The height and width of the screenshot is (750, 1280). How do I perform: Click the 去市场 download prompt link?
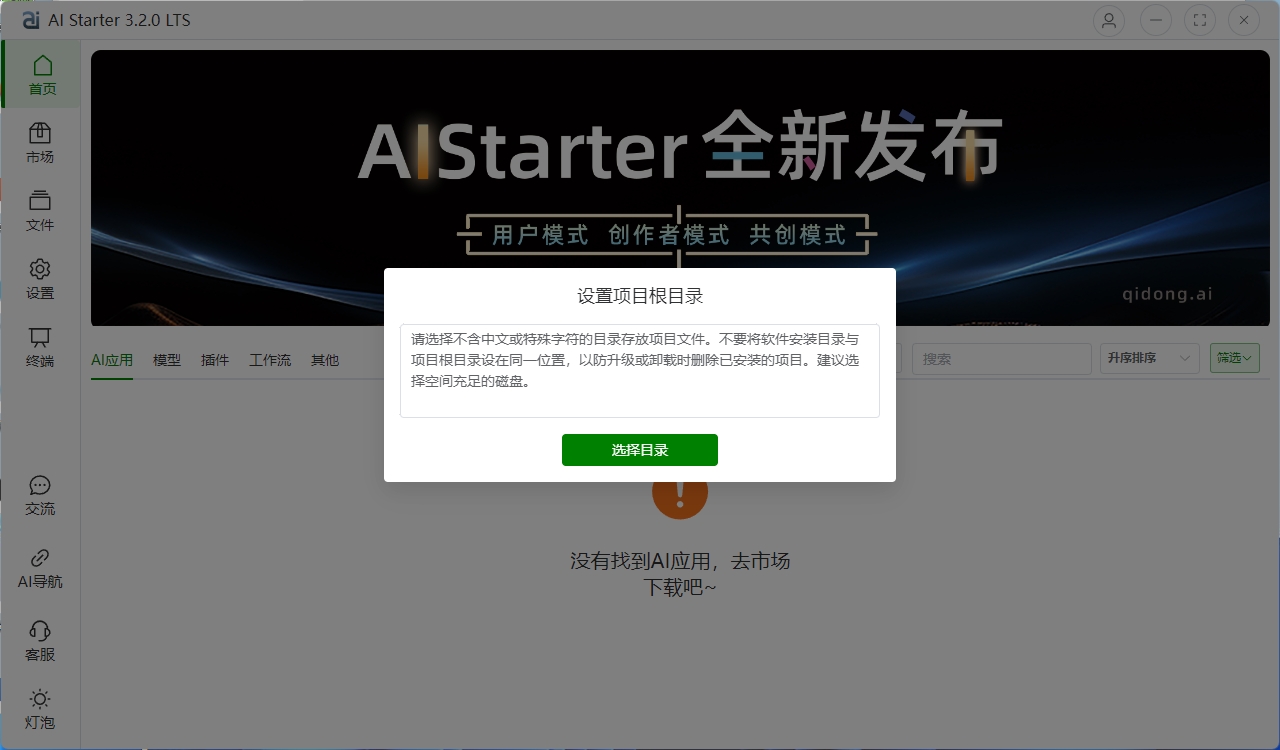coord(764,561)
